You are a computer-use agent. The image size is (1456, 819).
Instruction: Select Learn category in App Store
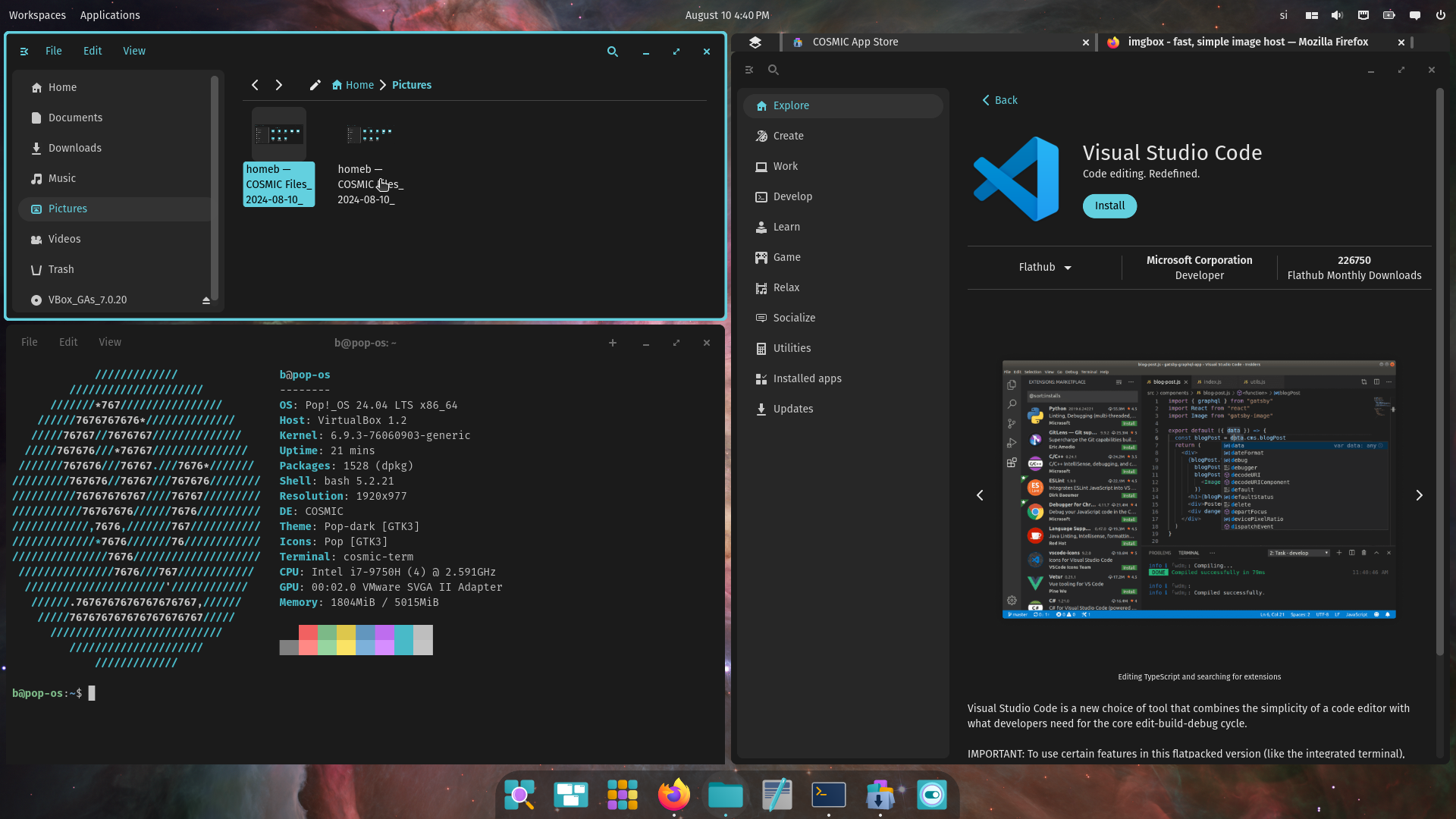(843, 227)
